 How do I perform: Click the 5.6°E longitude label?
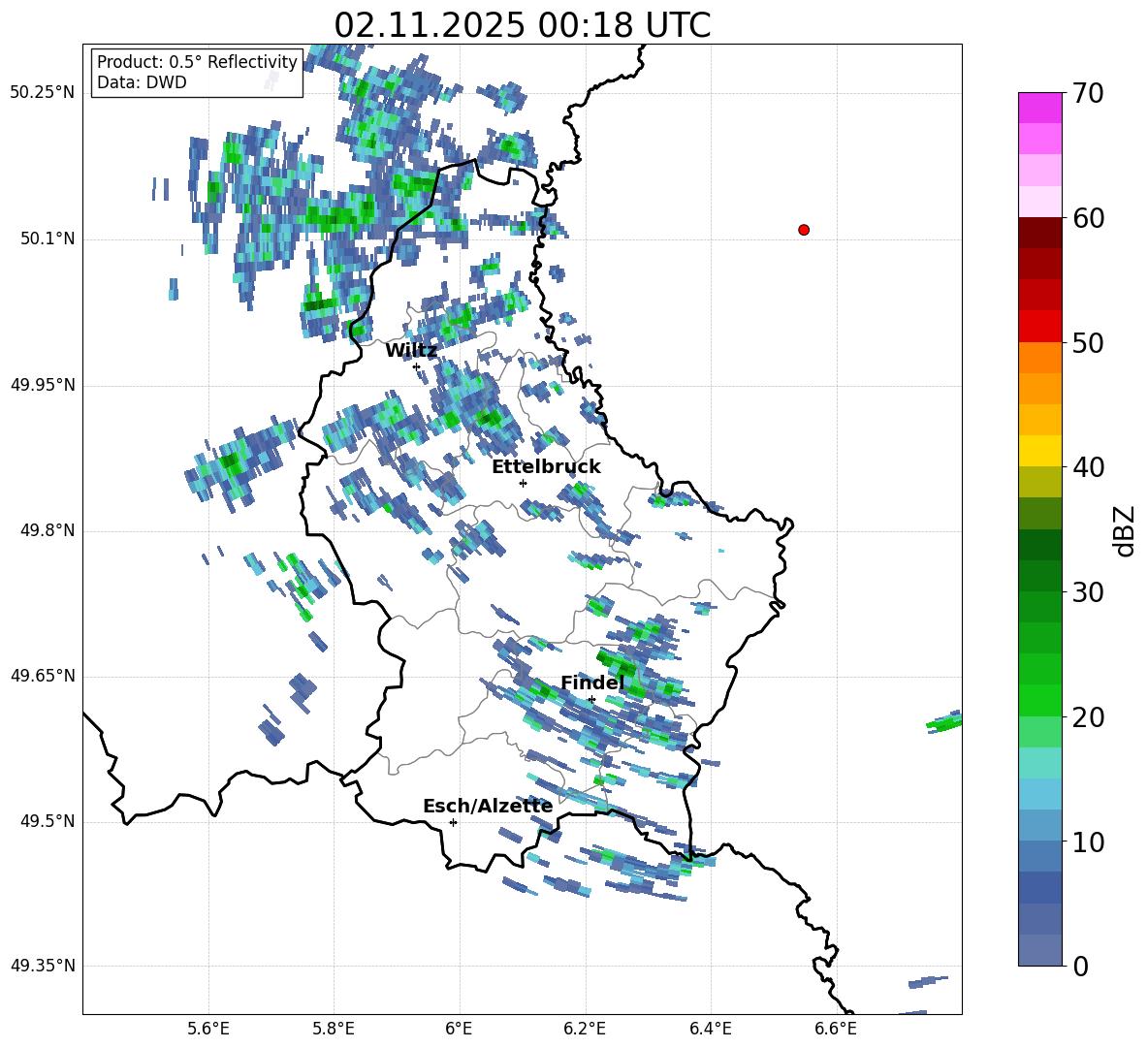(x=208, y=1029)
